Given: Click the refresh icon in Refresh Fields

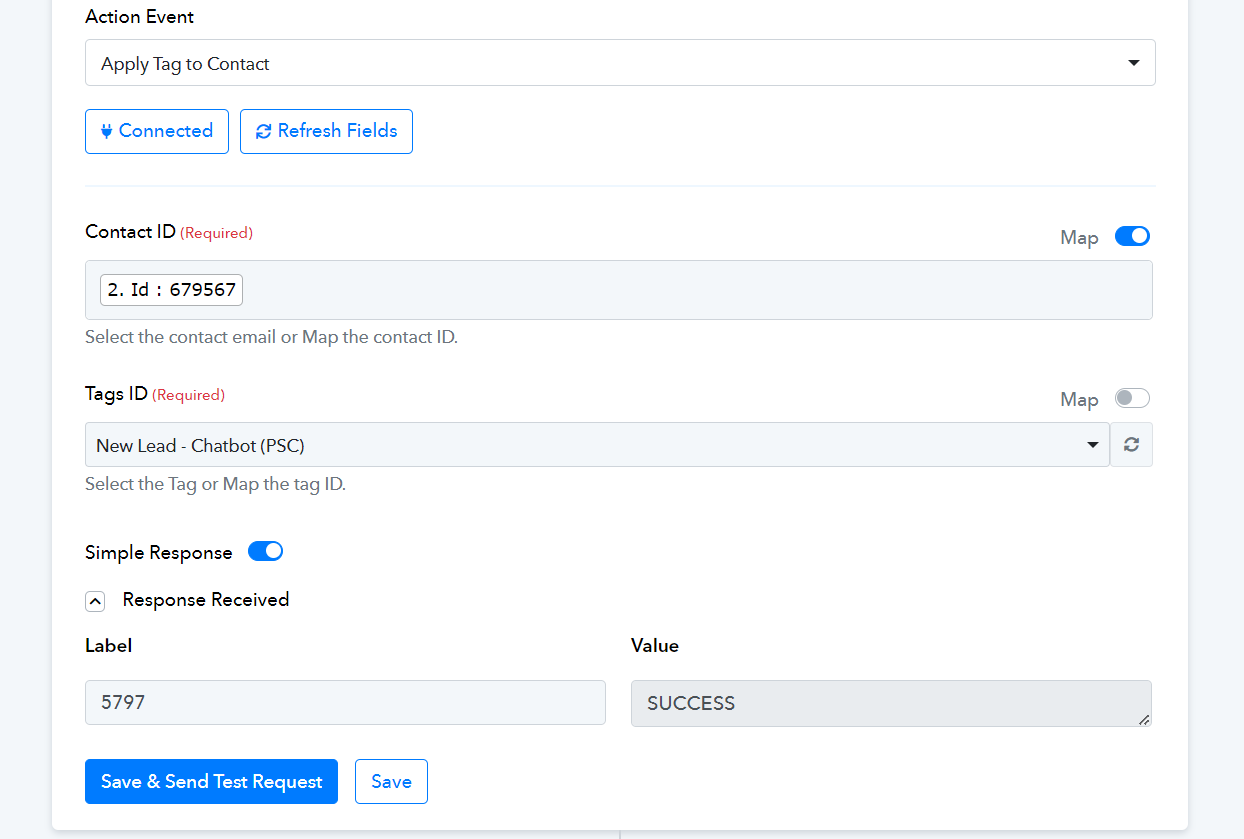Looking at the screenshot, I should (264, 131).
